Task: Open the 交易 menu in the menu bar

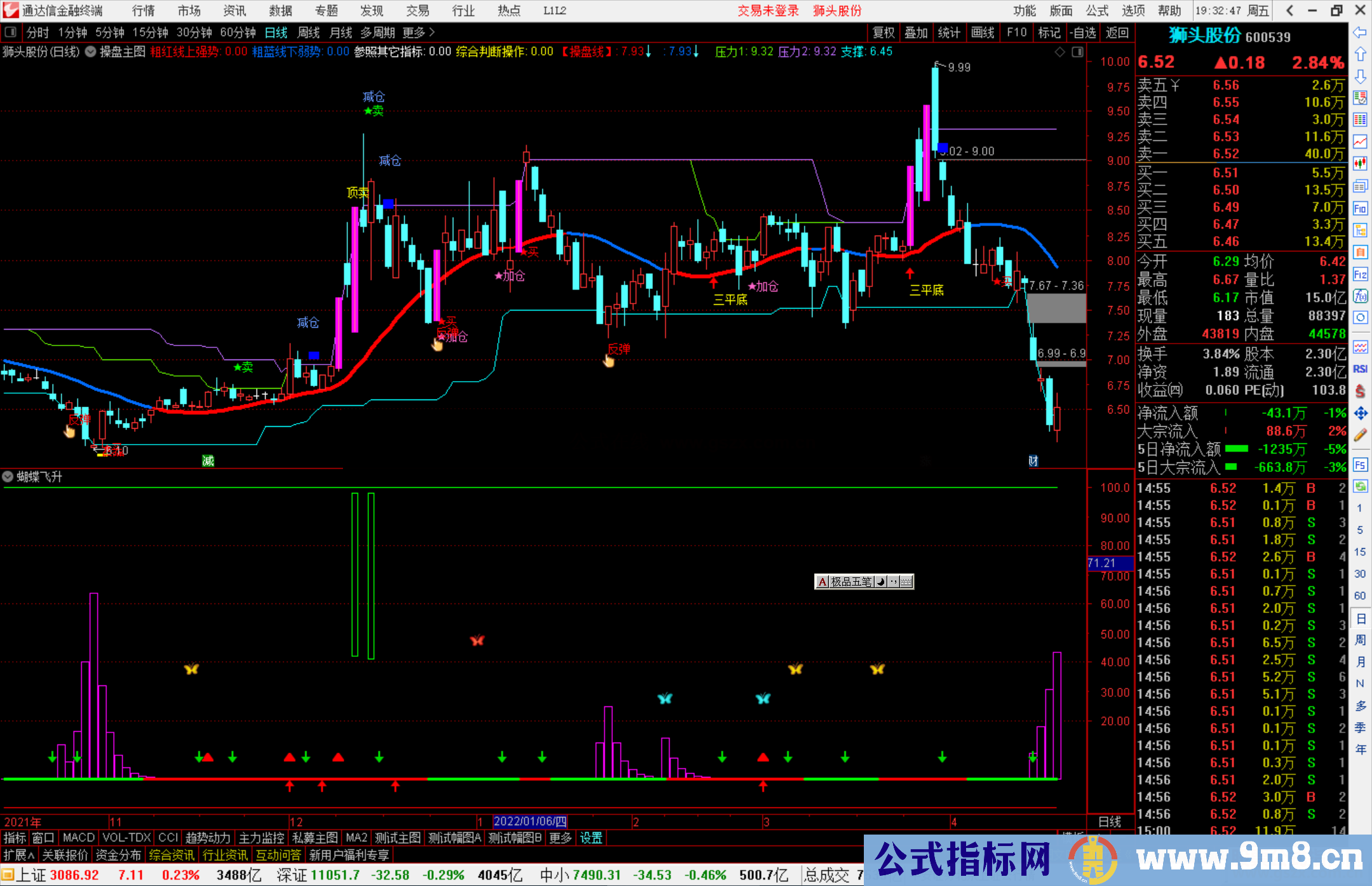Action: 417,10
